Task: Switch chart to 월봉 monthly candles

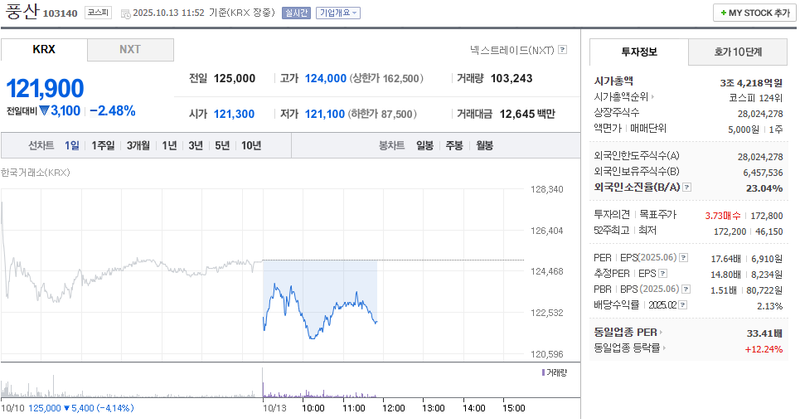Action: tap(484, 146)
